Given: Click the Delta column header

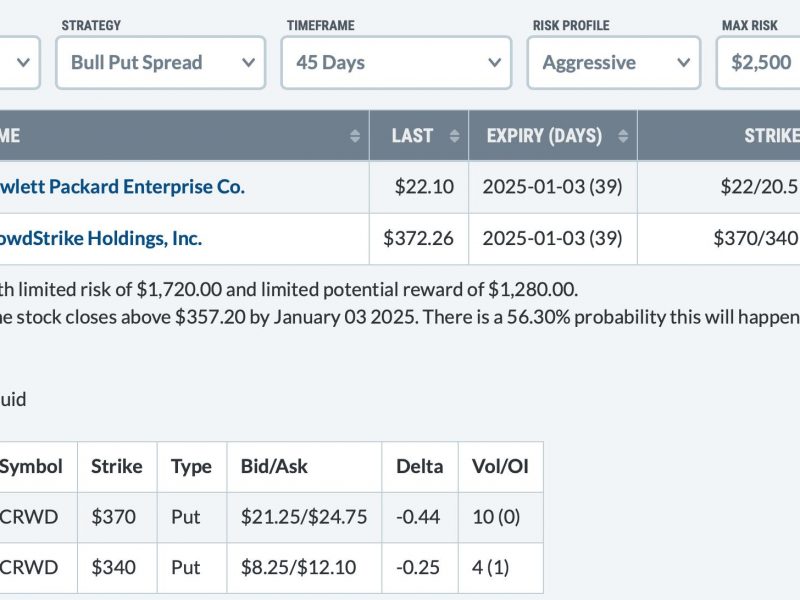Looking at the screenshot, I should coord(420,467).
